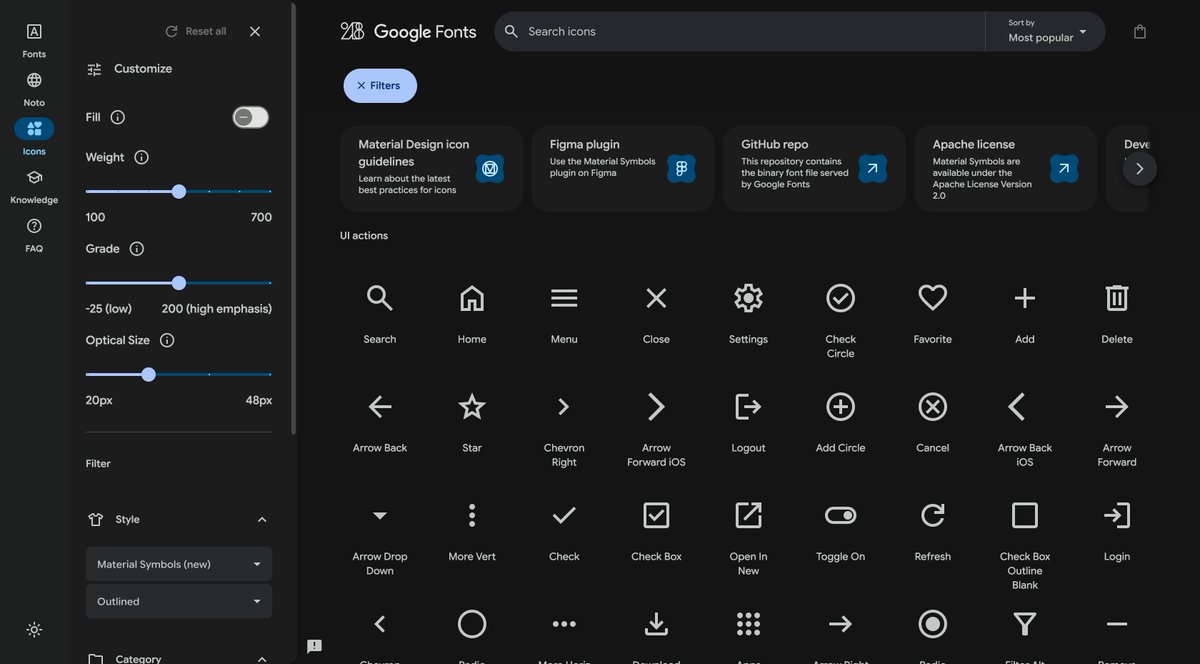Open the Sort by Most popular dropdown

(x=1046, y=31)
